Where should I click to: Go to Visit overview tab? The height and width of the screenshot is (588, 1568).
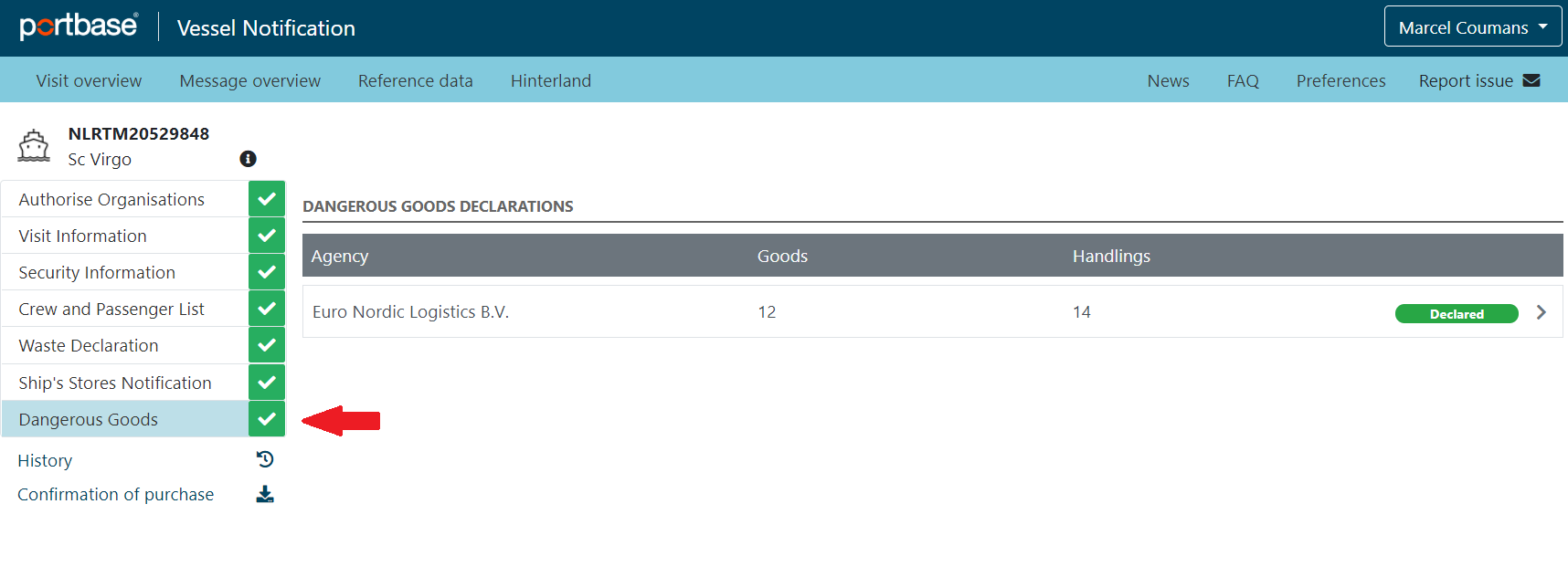(89, 80)
